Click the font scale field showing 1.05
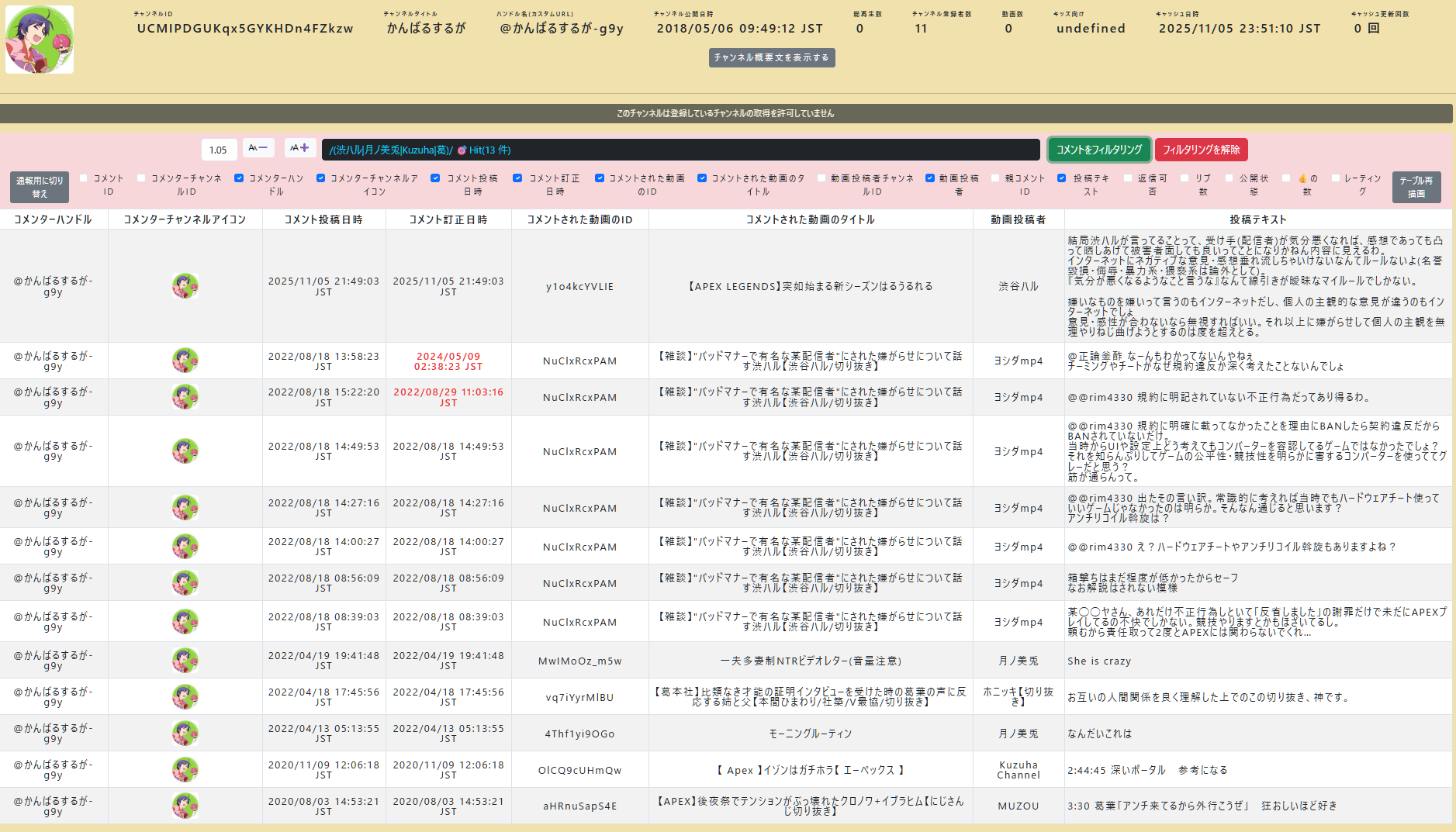 coord(219,150)
